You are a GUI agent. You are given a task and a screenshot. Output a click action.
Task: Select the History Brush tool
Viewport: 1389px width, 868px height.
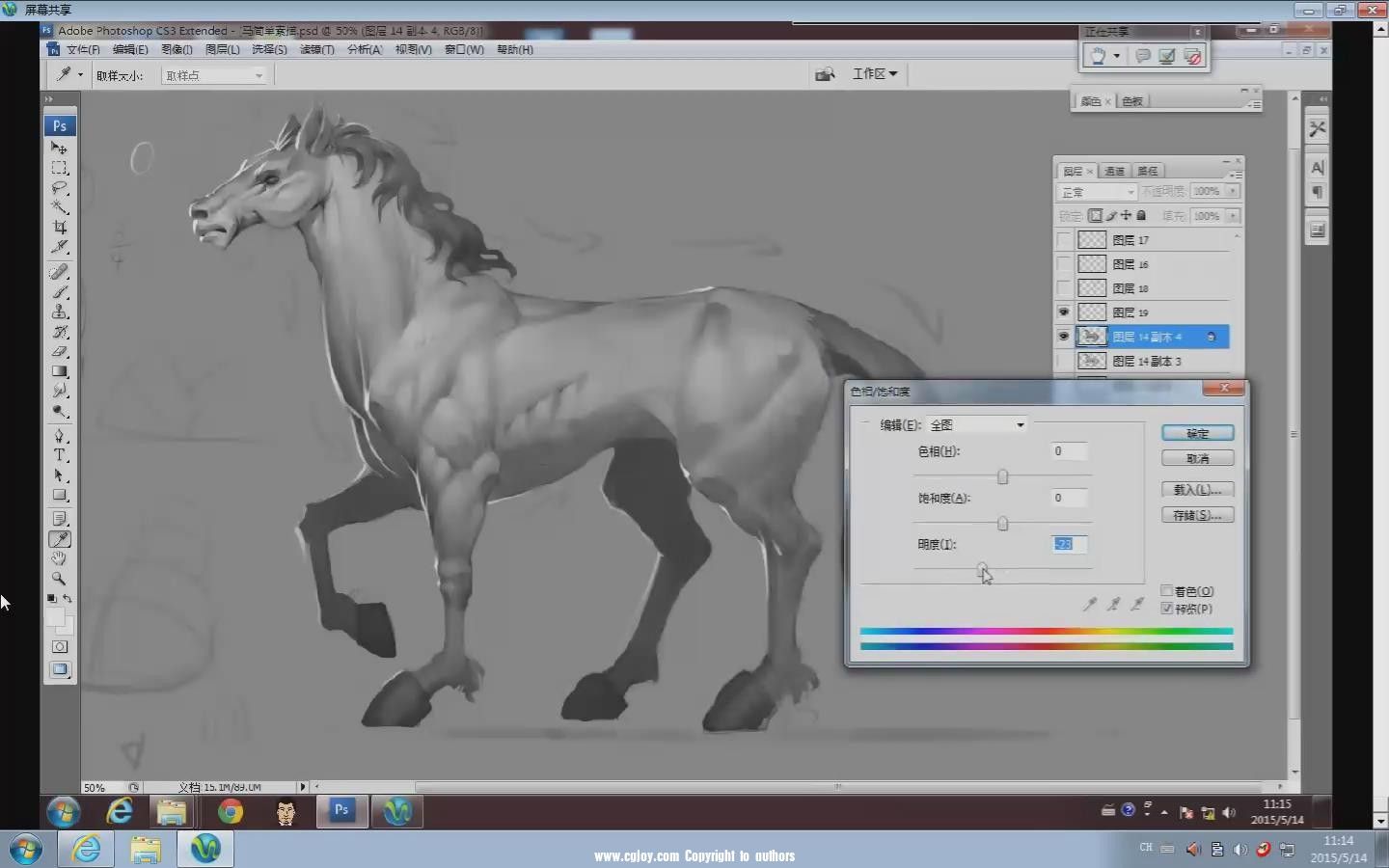pyautogui.click(x=59, y=332)
